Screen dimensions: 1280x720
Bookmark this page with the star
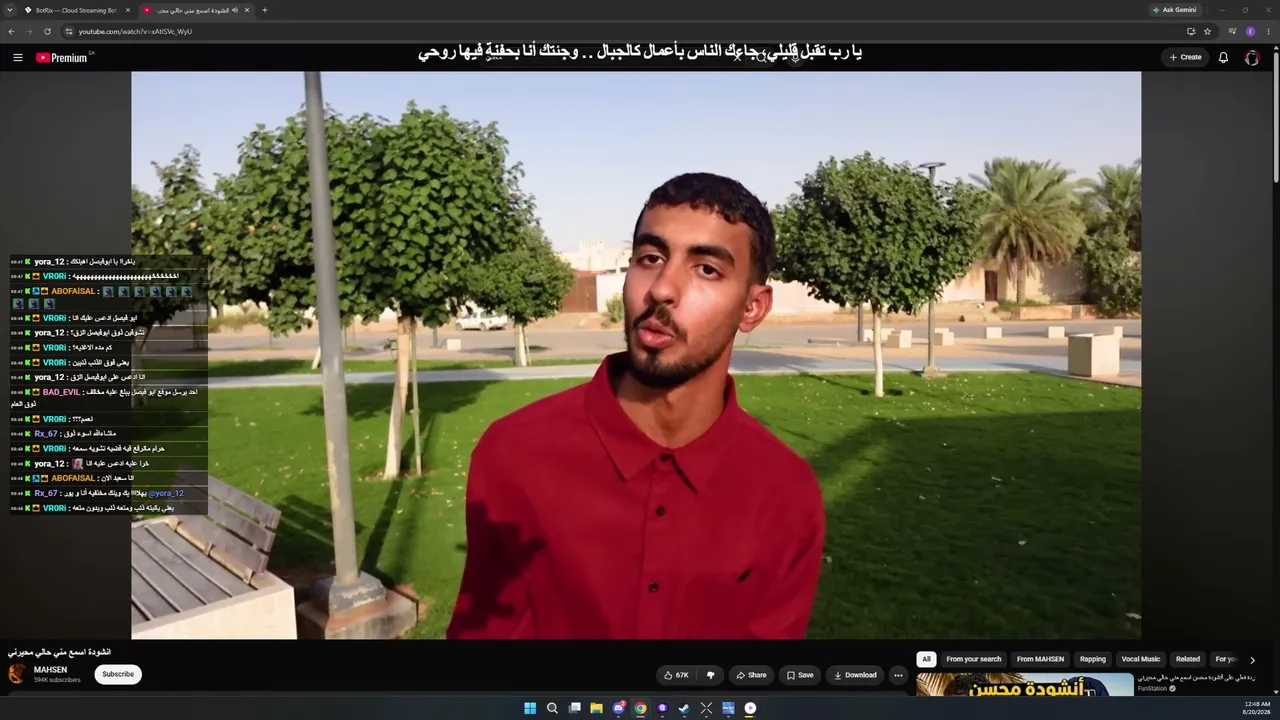point(1207,31)
